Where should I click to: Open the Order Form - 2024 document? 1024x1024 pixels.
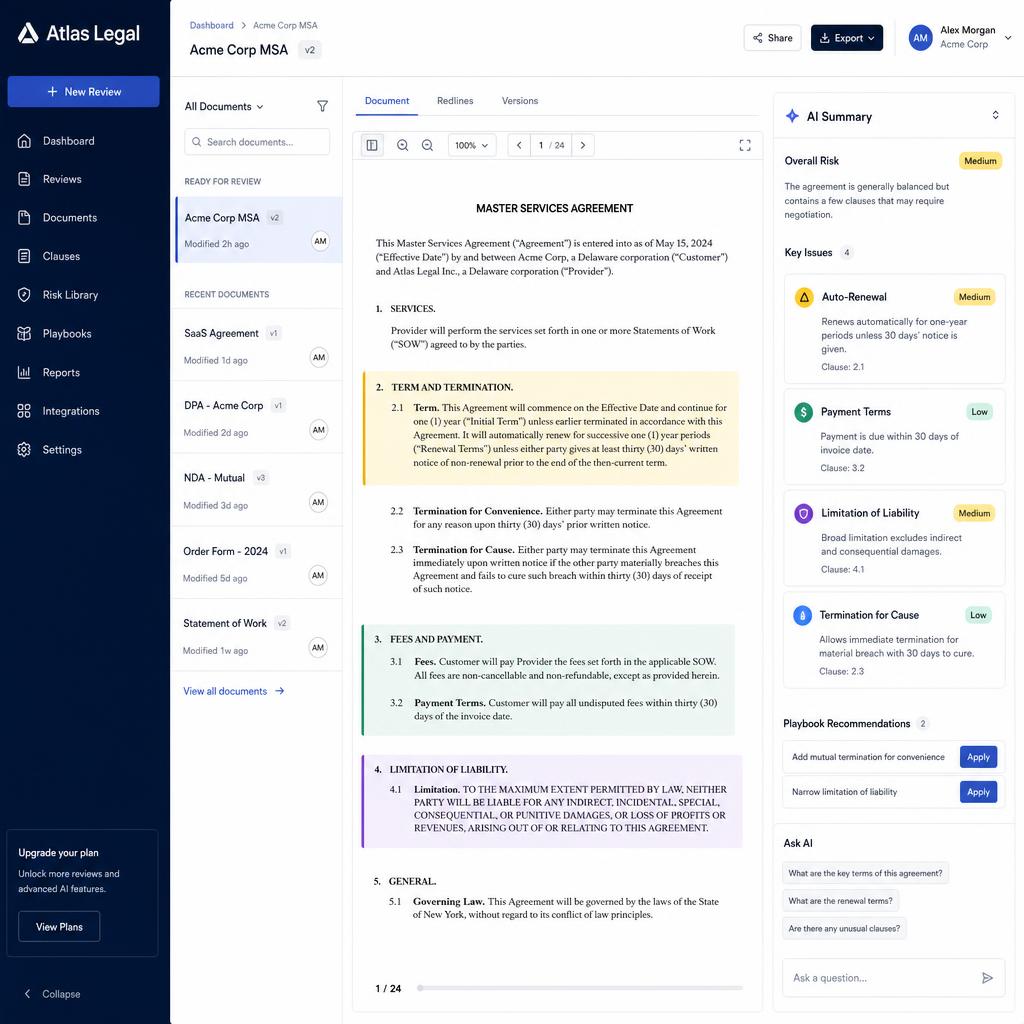click(x=256, y=563)
